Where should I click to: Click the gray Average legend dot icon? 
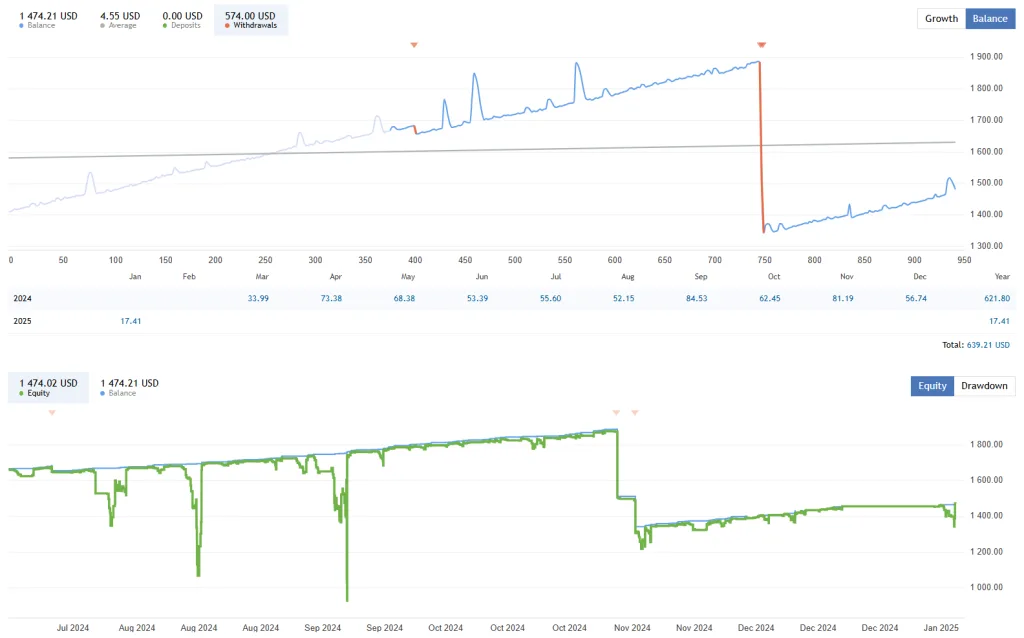[x=101, y=24]
